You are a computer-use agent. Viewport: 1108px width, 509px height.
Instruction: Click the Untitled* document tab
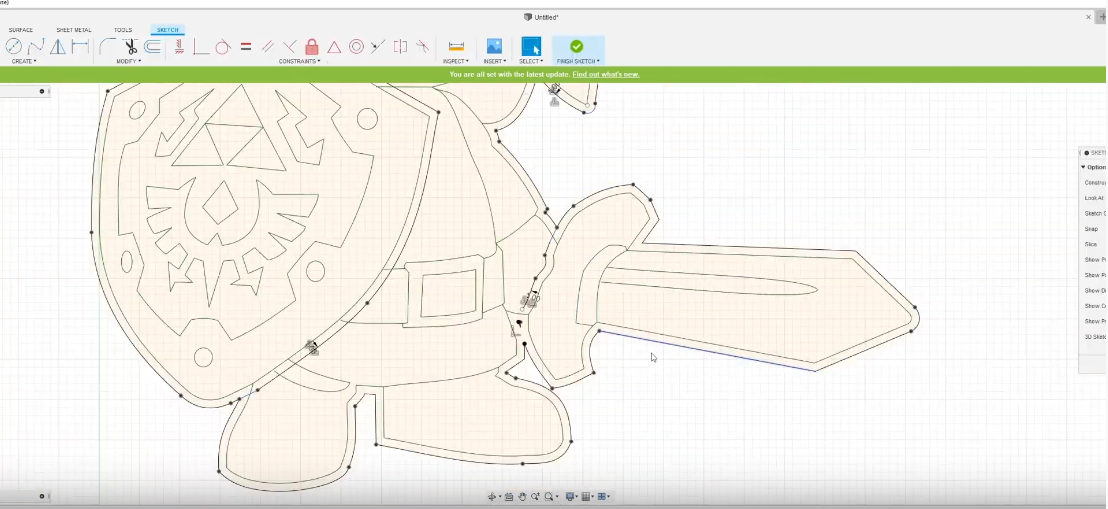[541, 17]
